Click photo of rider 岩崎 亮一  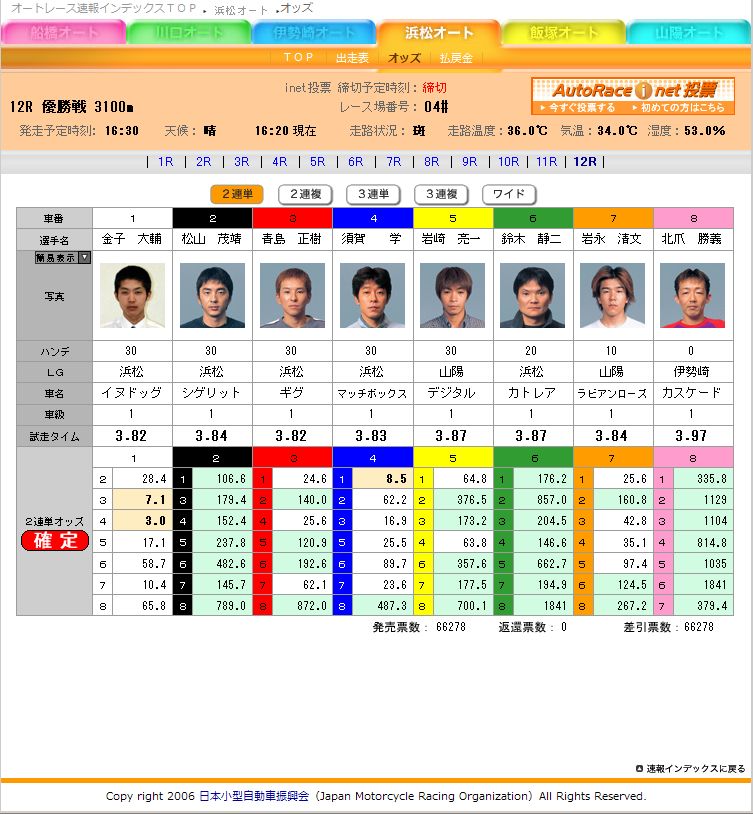coord(452,295)
